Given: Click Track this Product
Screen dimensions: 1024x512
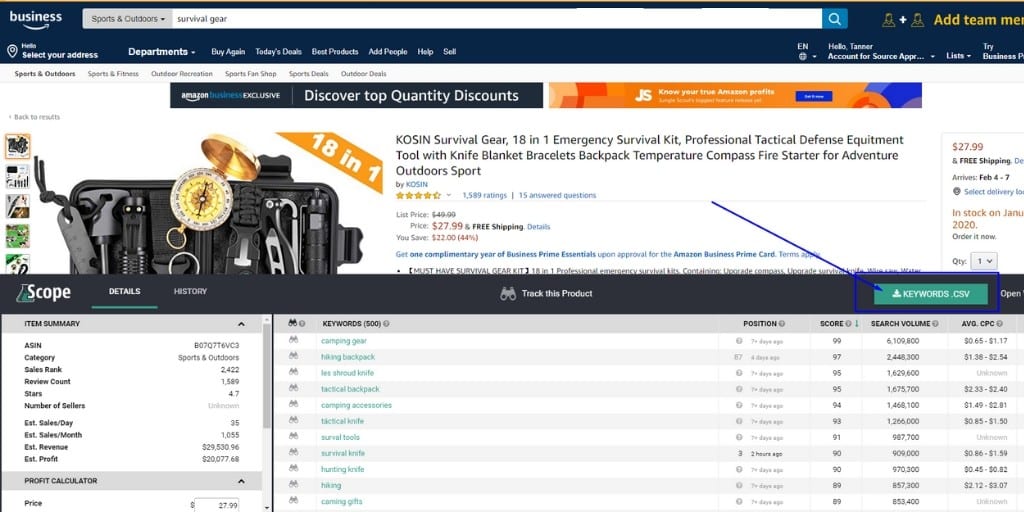Looking at the screenshot, I should click(546, 294).
